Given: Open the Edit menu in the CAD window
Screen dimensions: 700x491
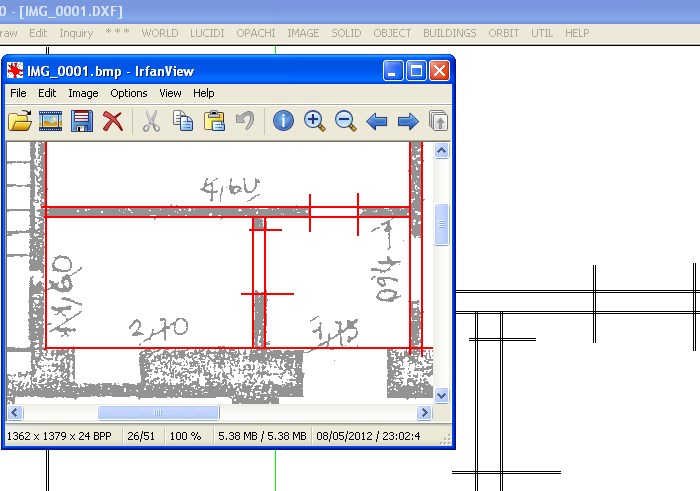Looking at the screenshot, I should pos(38,33).
